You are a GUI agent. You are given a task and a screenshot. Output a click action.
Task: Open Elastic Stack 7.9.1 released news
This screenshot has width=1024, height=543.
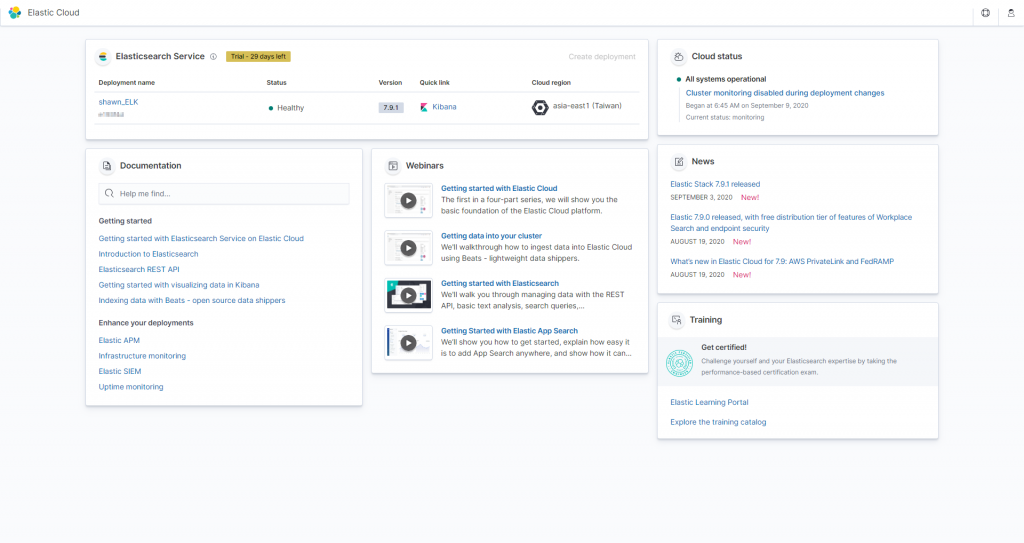click(715, 184)
